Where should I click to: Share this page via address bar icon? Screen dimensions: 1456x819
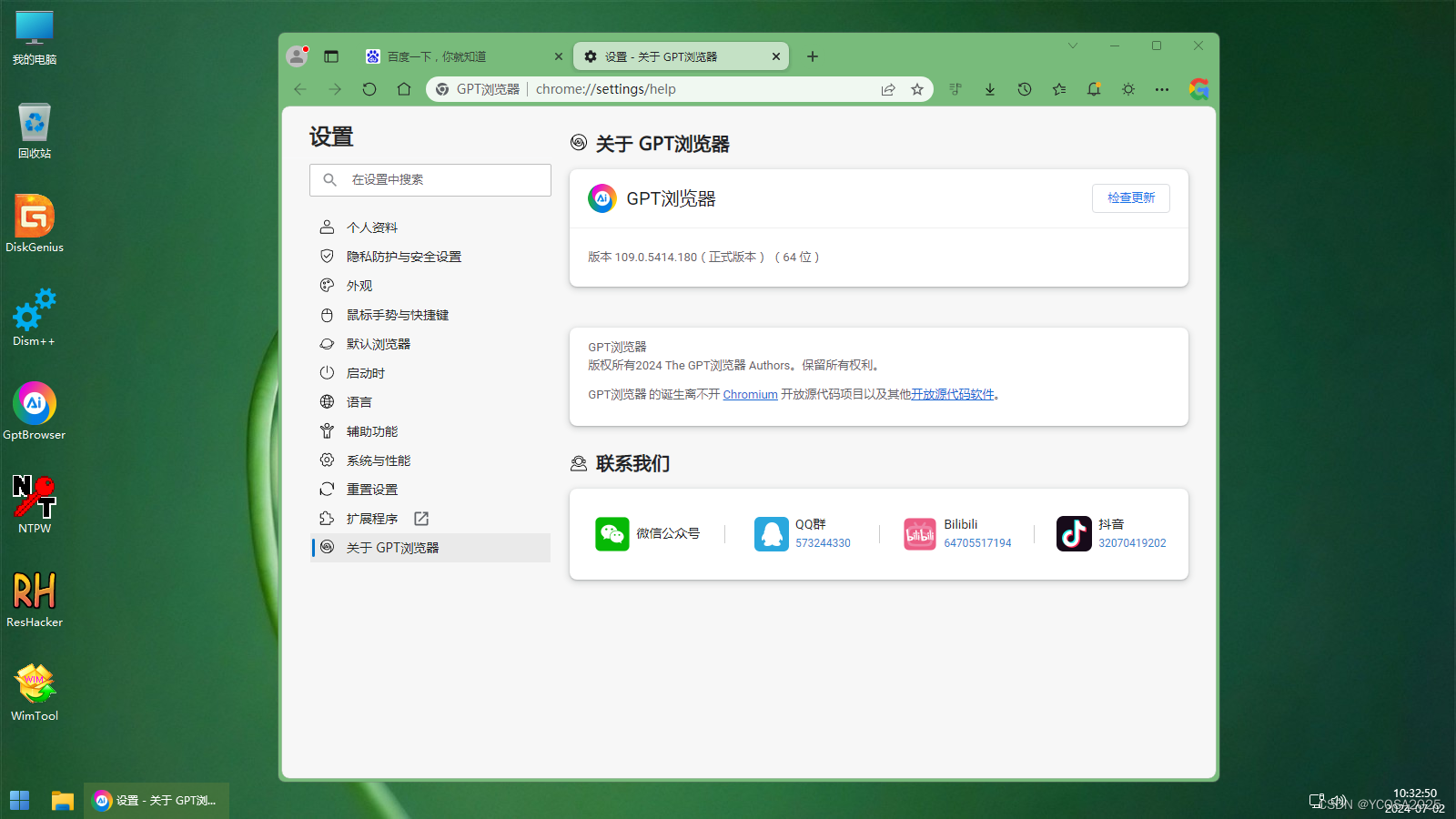click(888, 89)
